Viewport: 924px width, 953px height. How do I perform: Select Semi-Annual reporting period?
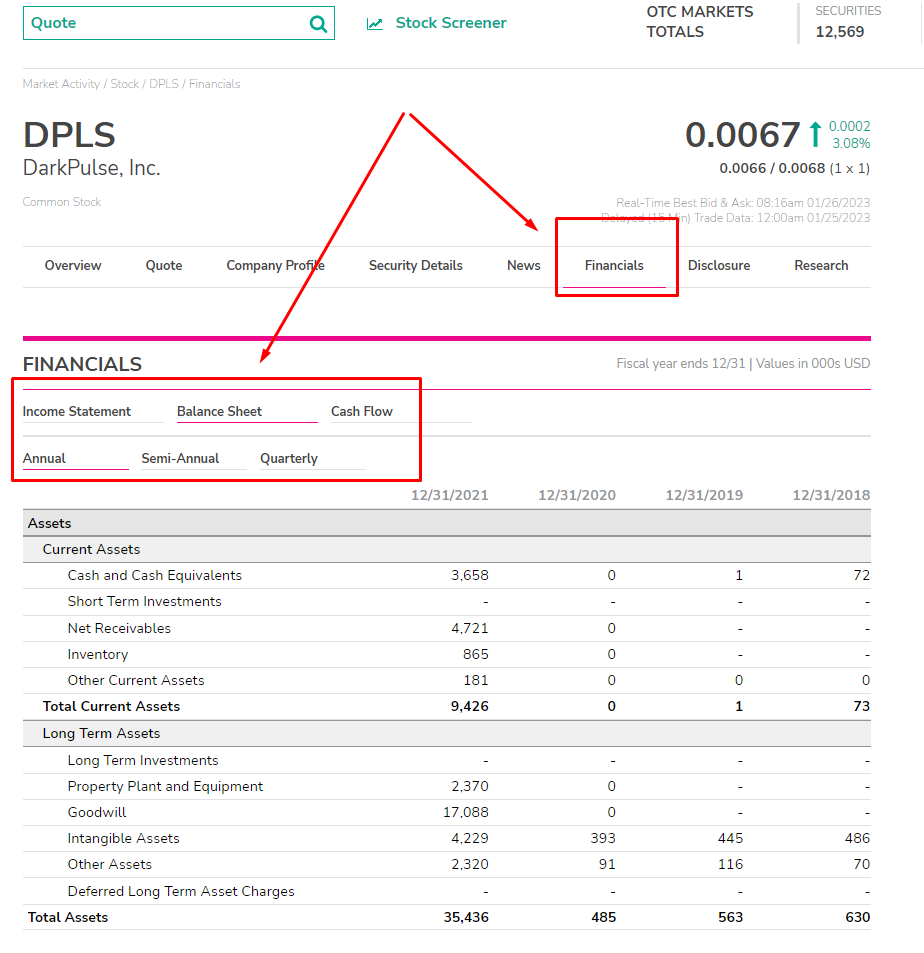click(x=181, y=458)
